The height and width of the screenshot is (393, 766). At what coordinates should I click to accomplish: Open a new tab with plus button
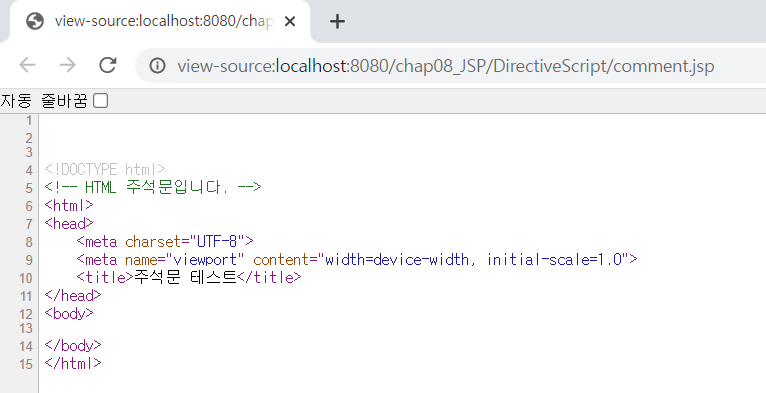337,21
